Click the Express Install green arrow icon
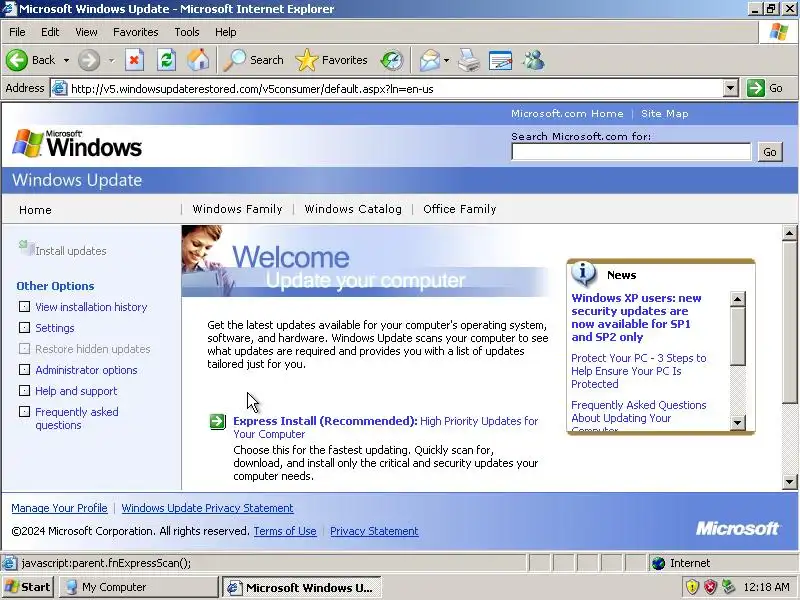 click(218, 421)
